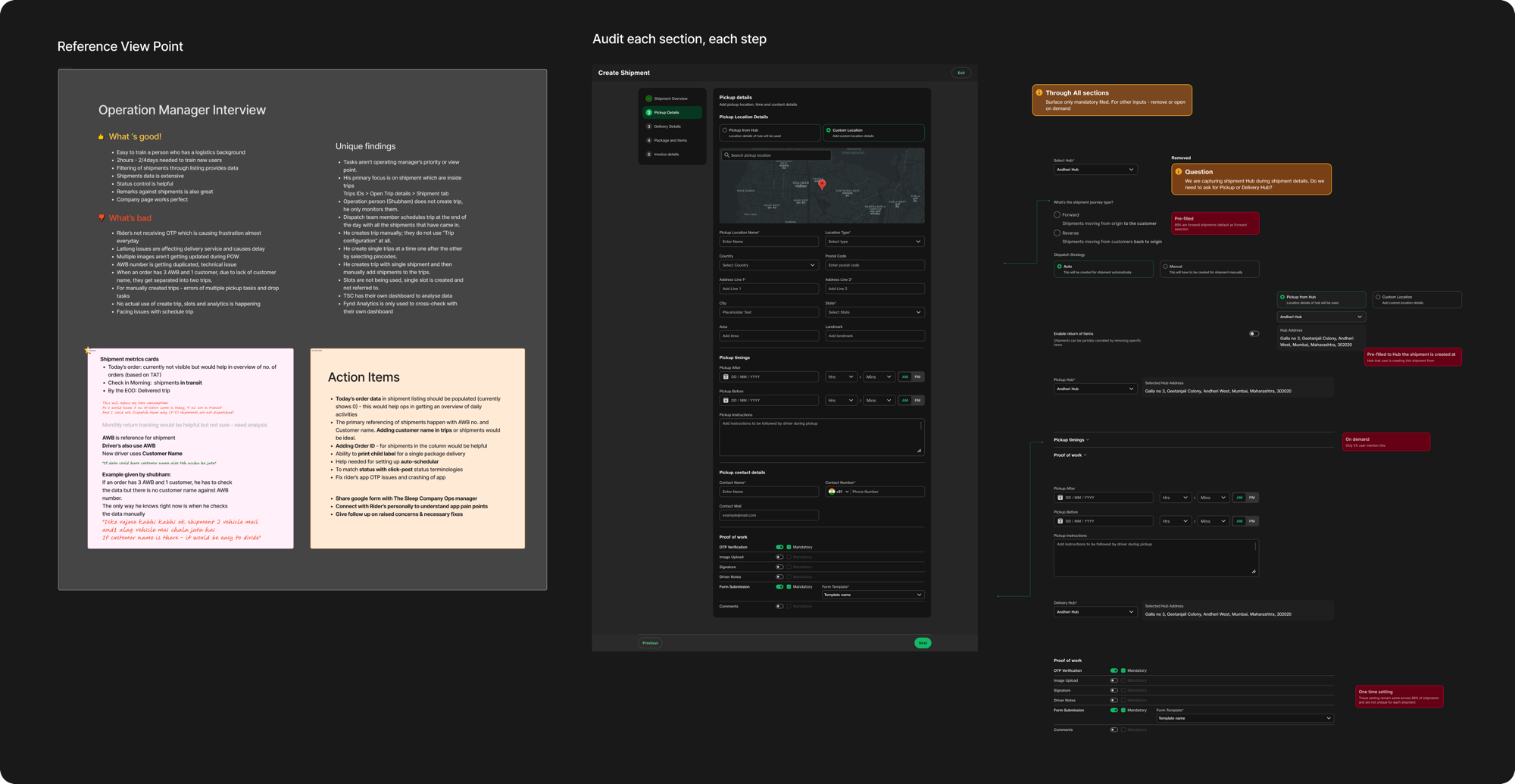Click the step 4 number badge for Package and Items
Image resolution: width=1515 pixels, height=784 pixels.
click(x=649, y=140)
